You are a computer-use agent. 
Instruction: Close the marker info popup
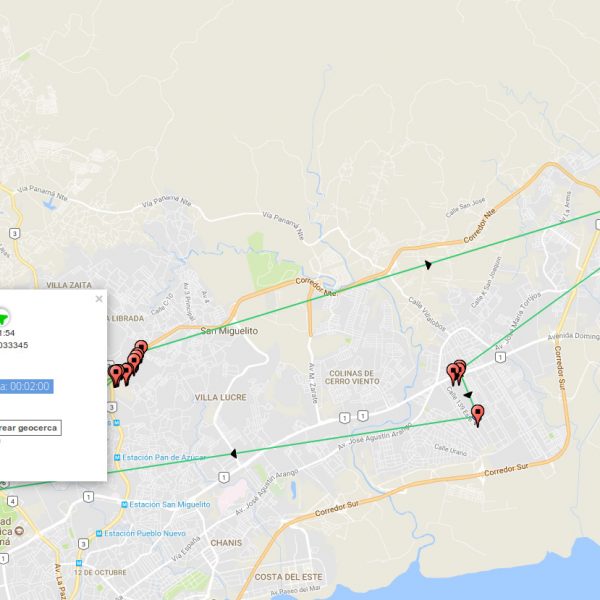tap(98, 298)
